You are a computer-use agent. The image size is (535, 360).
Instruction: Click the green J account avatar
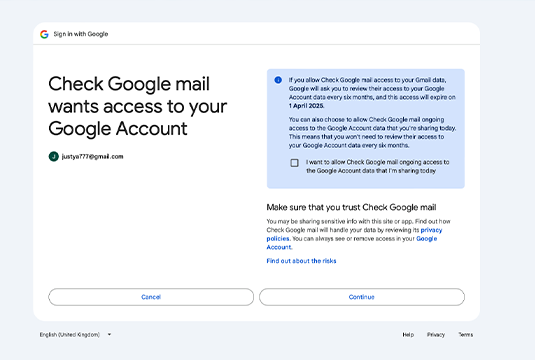54,157
